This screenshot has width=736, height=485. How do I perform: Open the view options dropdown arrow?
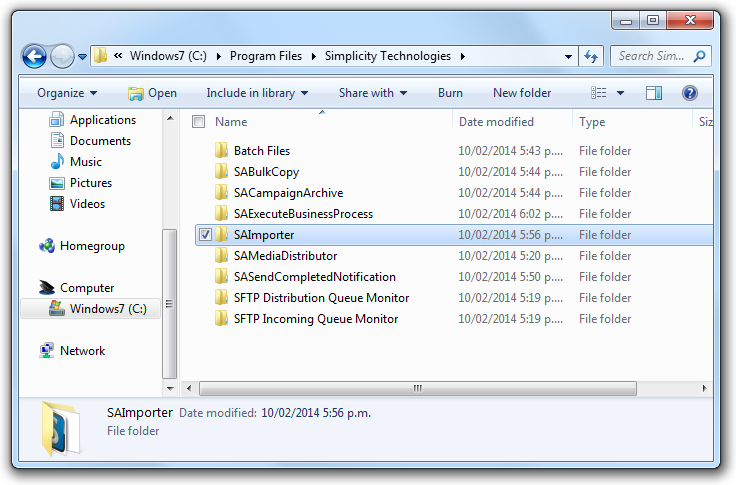click(620, 93)
